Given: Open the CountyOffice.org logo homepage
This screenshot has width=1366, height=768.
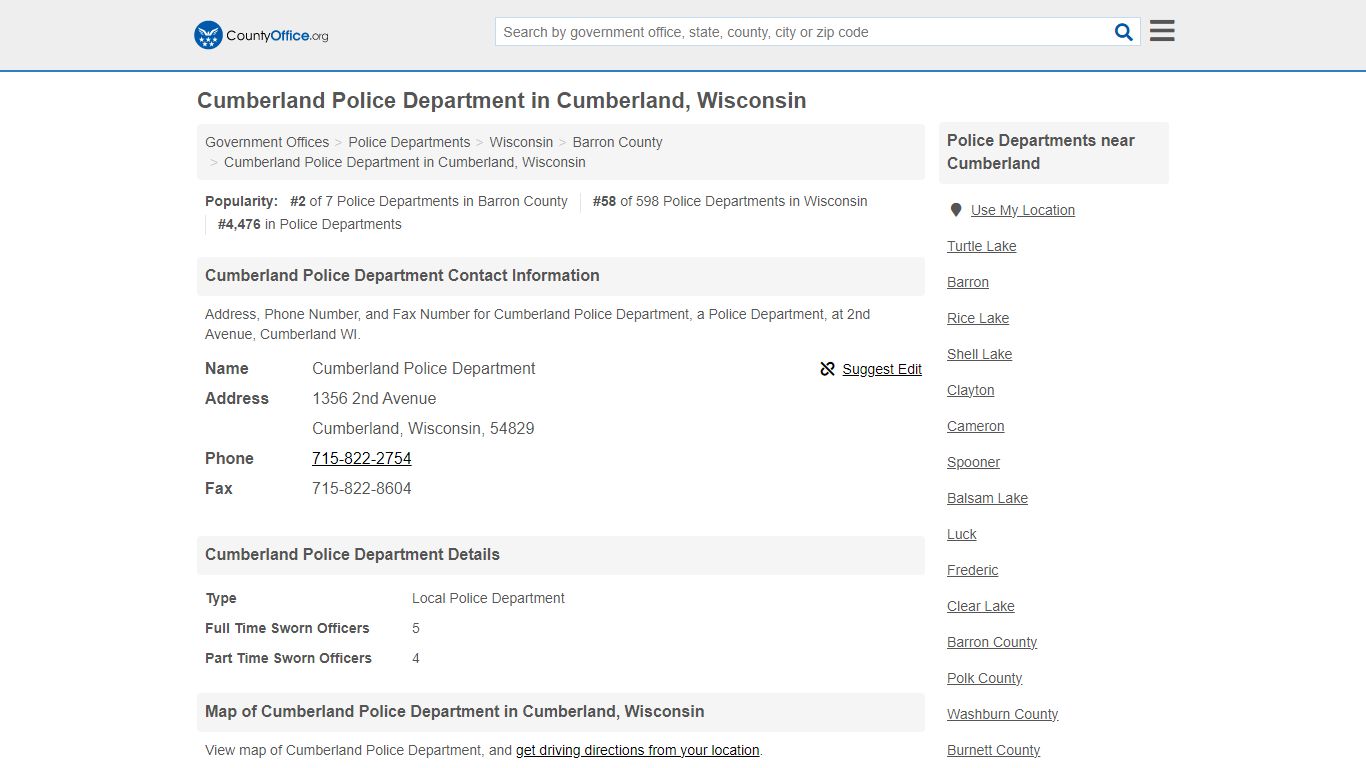Looking at the screenshot, I should (261, 35).
